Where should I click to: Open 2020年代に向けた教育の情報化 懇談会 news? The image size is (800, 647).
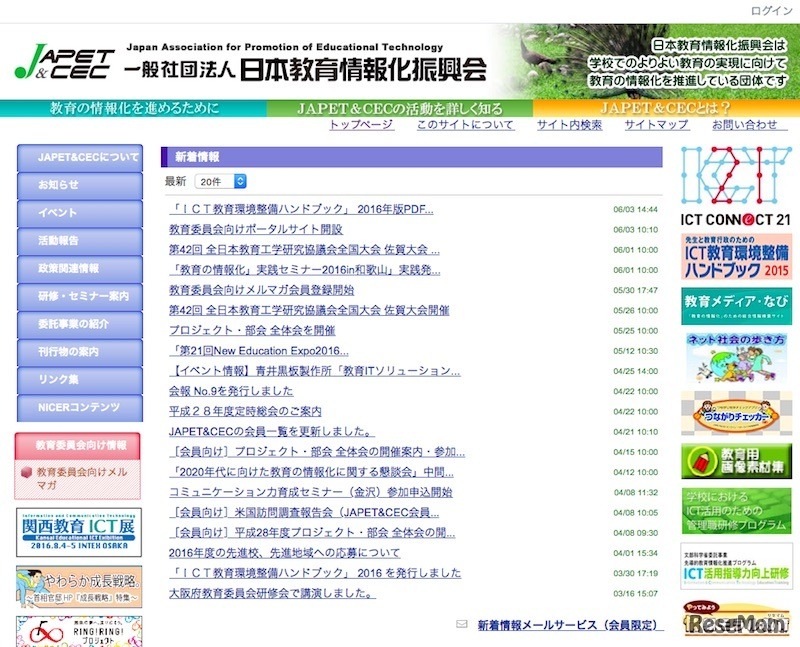[311, 472]
